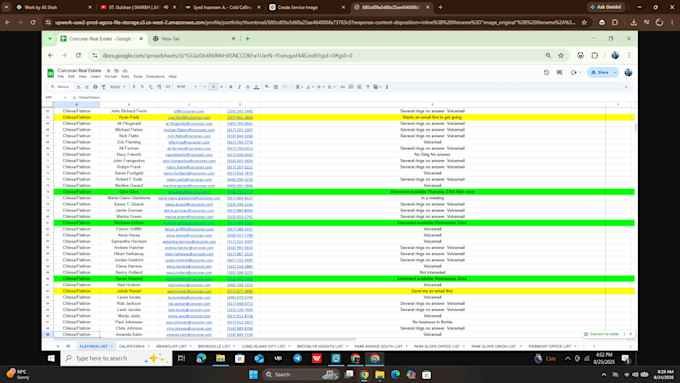Click the Redo icon in Sheets toolbar
Screen dimensions: 680x383
[87, 87]
